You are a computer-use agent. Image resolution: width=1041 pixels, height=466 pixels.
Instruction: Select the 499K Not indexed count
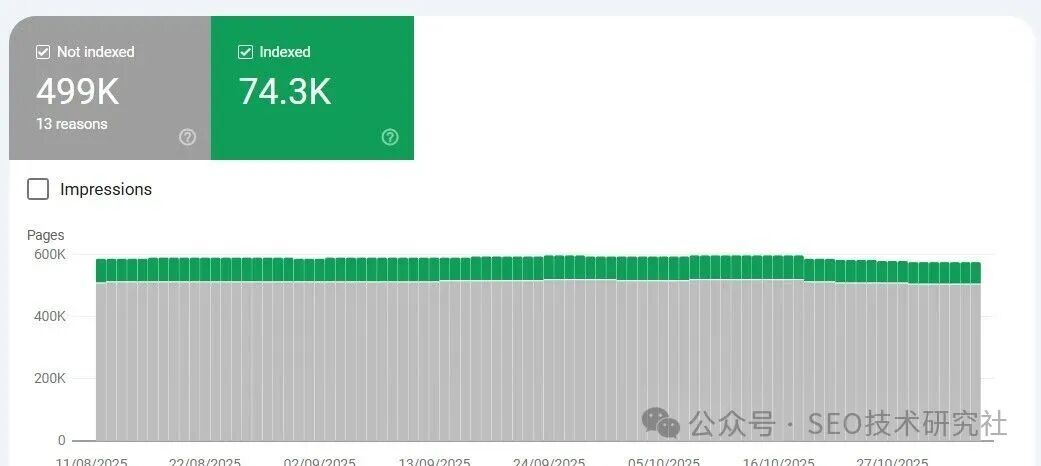tap(77, 92)
